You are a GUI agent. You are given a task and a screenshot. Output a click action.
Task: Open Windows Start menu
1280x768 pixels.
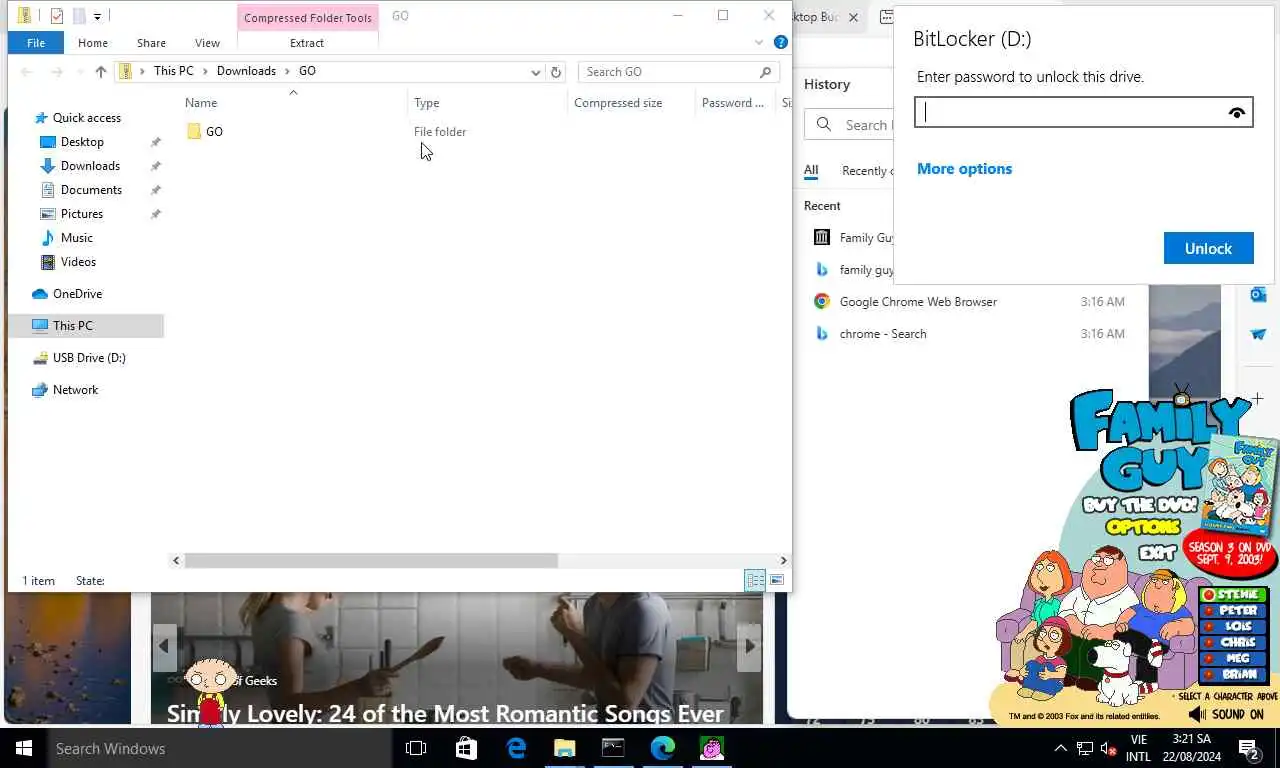pos(24,748)
